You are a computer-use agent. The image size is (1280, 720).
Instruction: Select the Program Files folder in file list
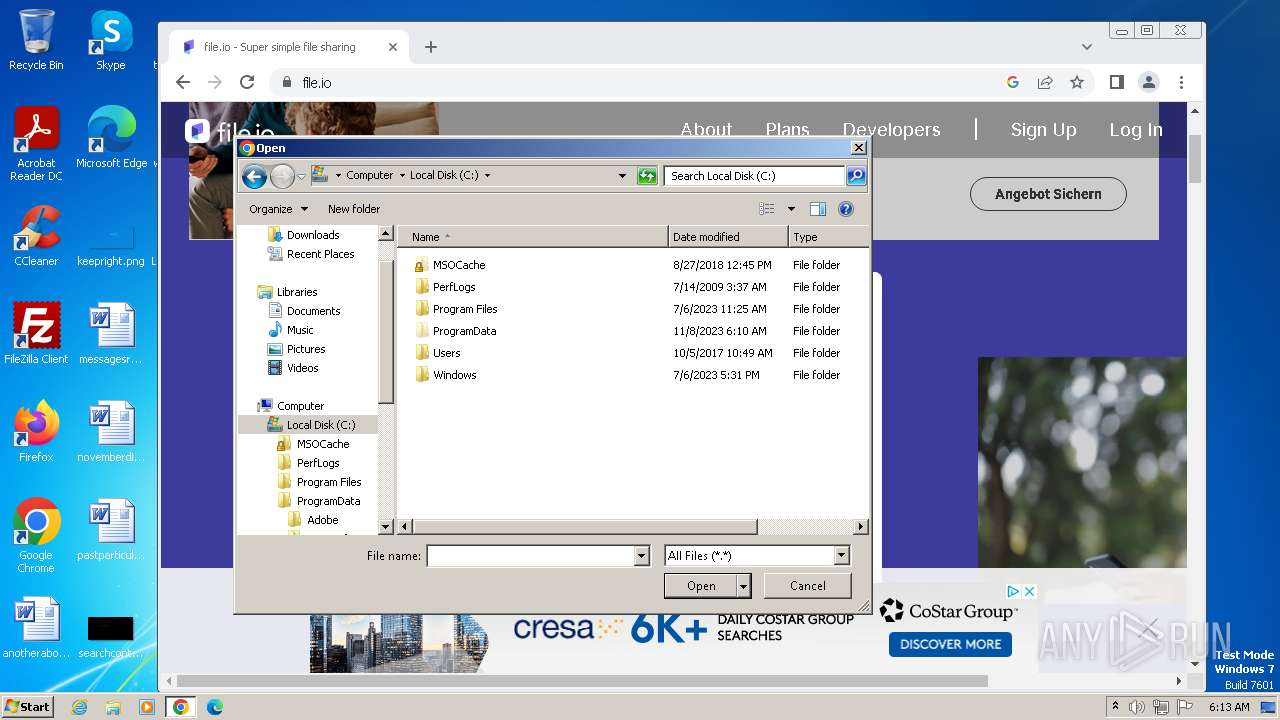point(465,309)
